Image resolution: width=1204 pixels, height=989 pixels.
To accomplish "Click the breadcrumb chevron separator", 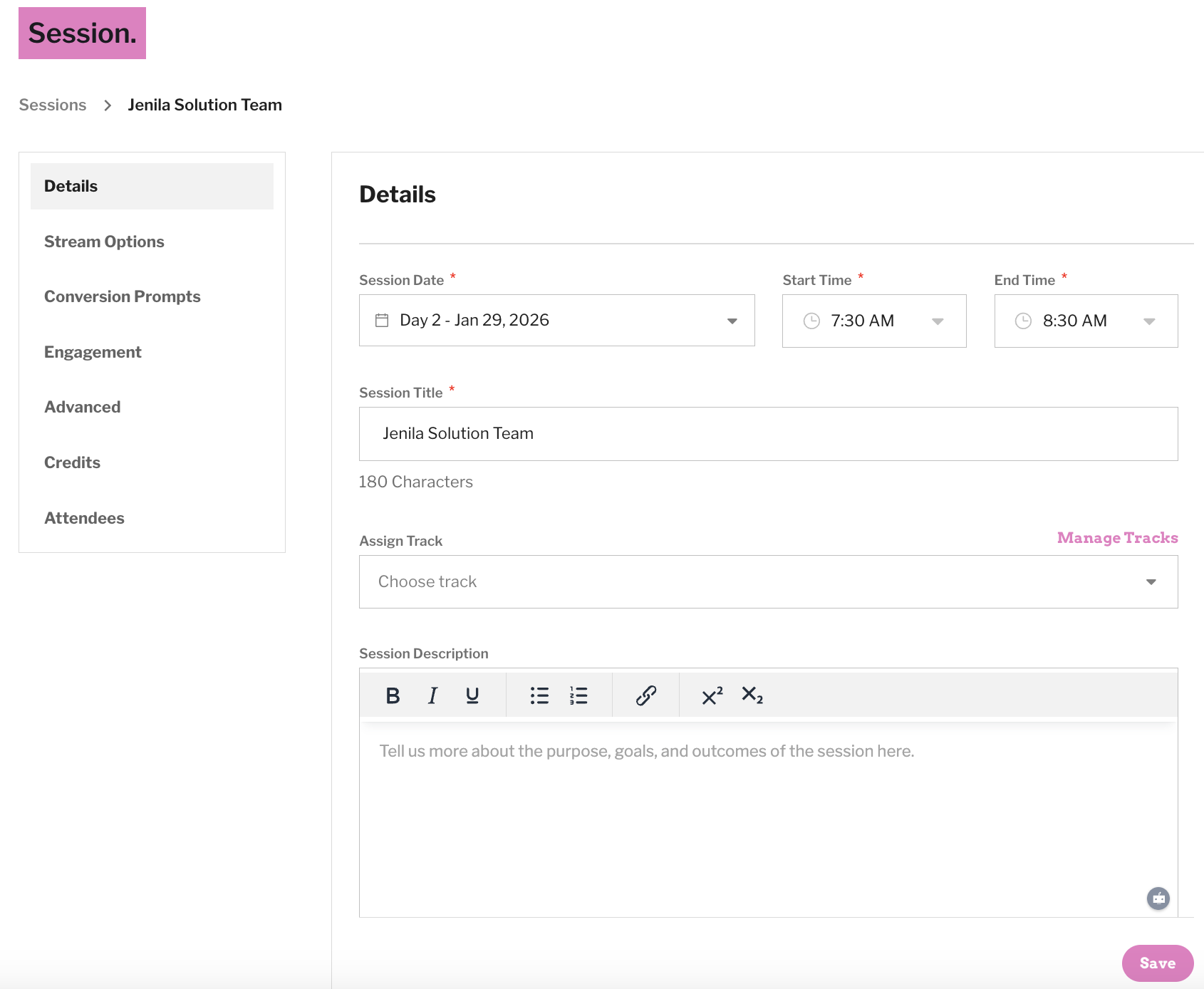I will tap(108, 105).
